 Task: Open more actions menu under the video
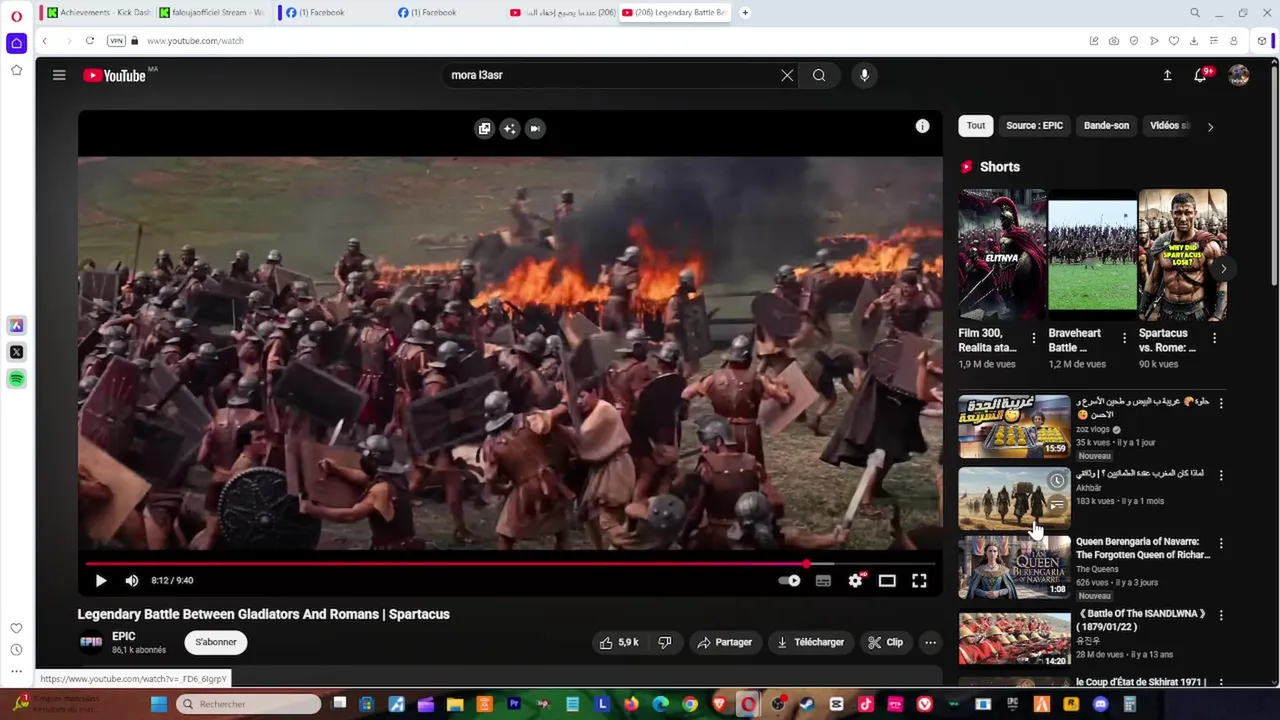point(930,642)
